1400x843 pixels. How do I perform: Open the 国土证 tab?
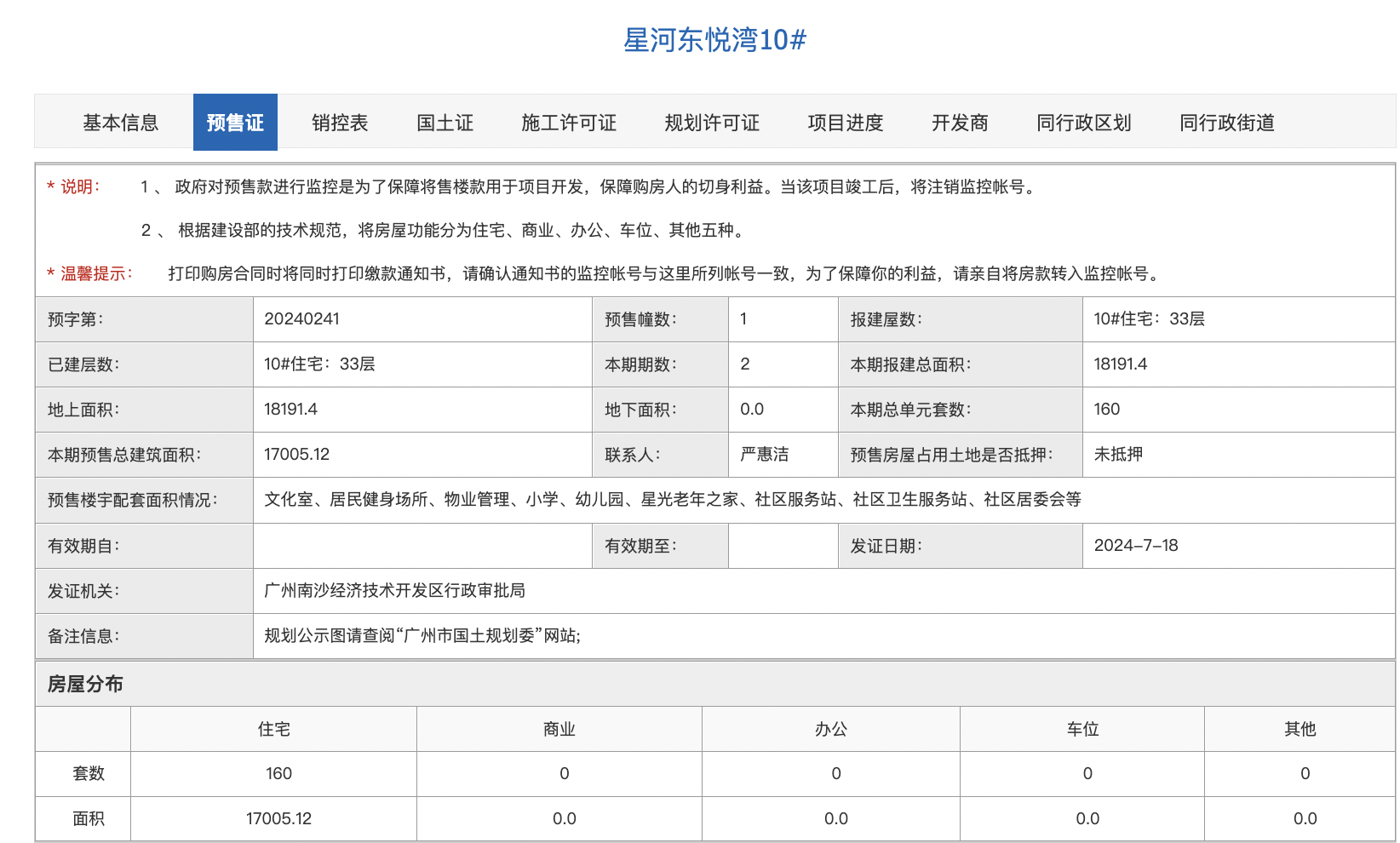click(445, 123)
